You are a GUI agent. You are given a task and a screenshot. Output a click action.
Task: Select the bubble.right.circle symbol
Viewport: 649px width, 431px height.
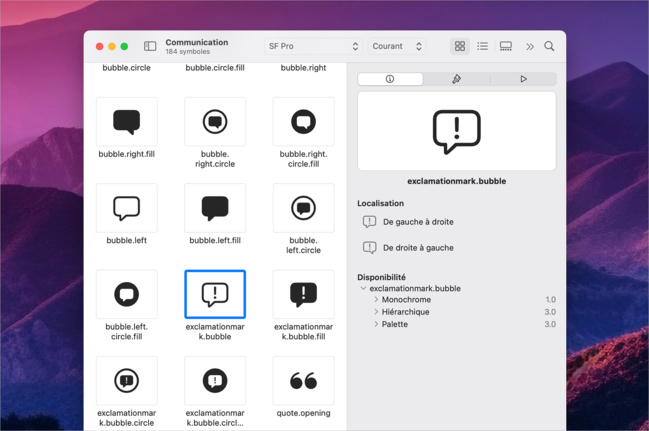215,122
